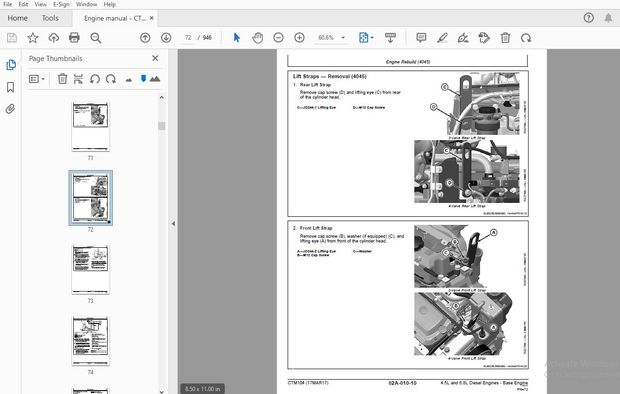Image resolution: width=620 pixels, height=394 pixels.
Task: Go to the previous page arrow
Action: click(145, 38)
